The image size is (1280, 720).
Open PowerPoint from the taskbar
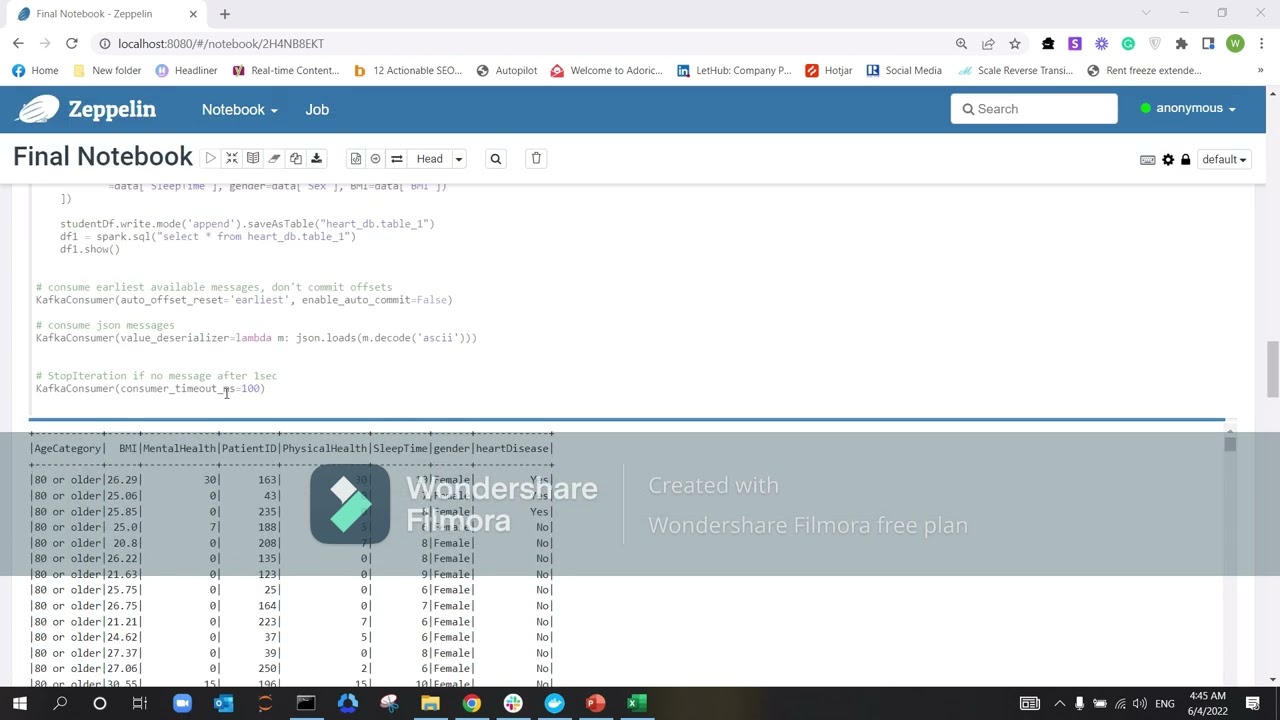click(595, 703)
